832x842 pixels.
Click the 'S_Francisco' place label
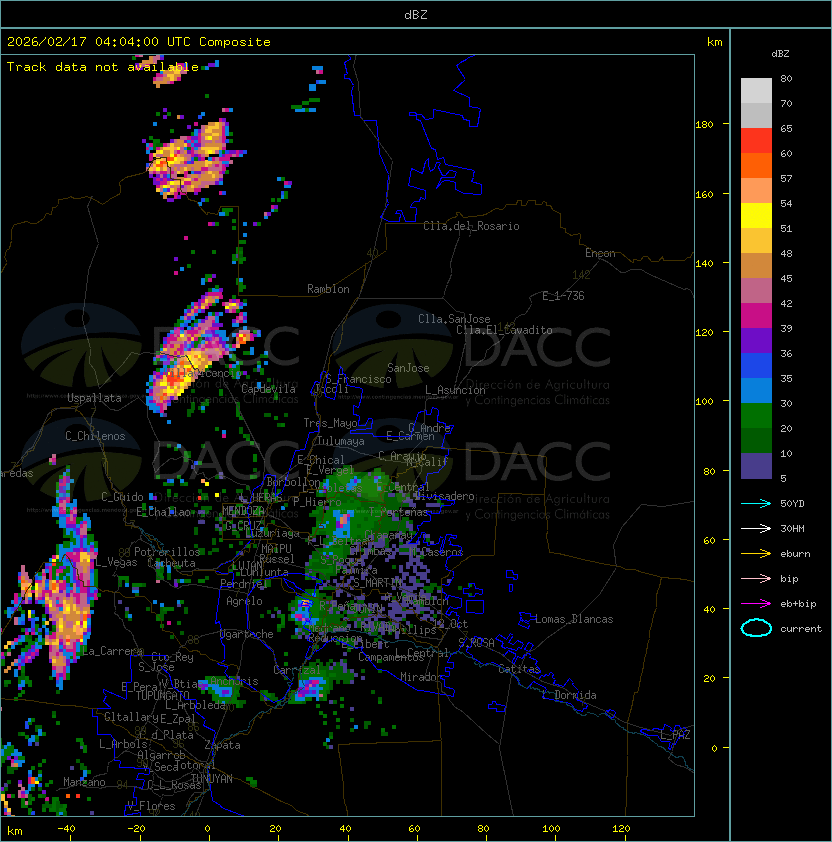pyautogui.click(x=358, y=379)
